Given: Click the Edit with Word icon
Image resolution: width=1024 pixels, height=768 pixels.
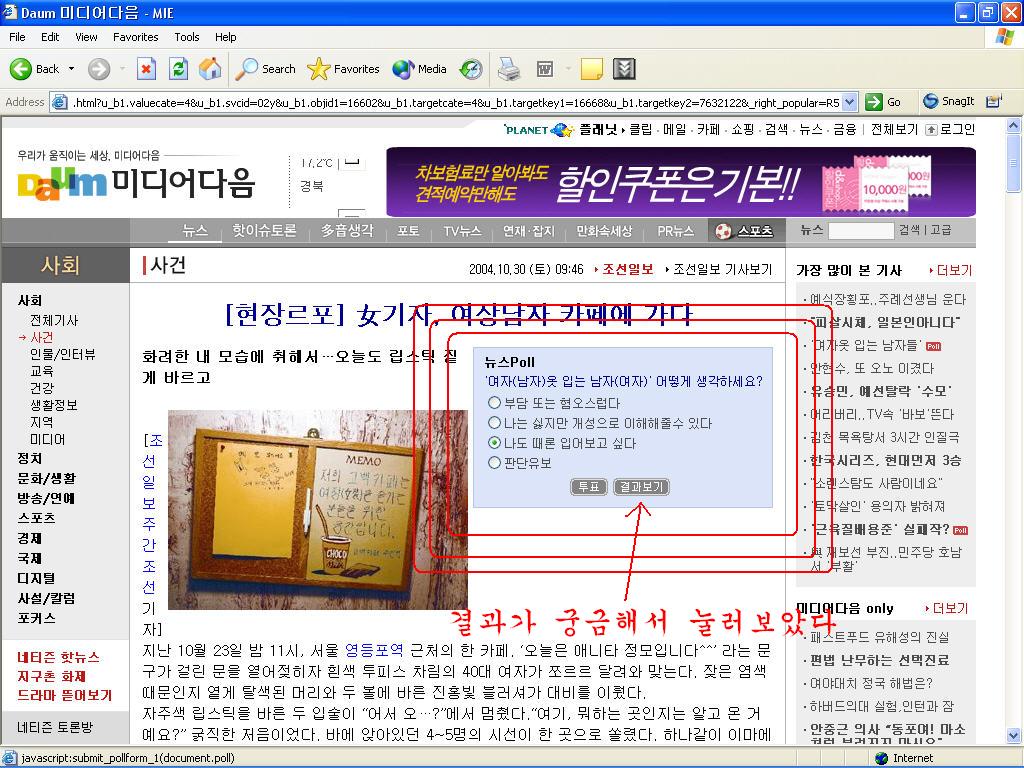Looking at the screenshot, I should [x=545, y=69].
